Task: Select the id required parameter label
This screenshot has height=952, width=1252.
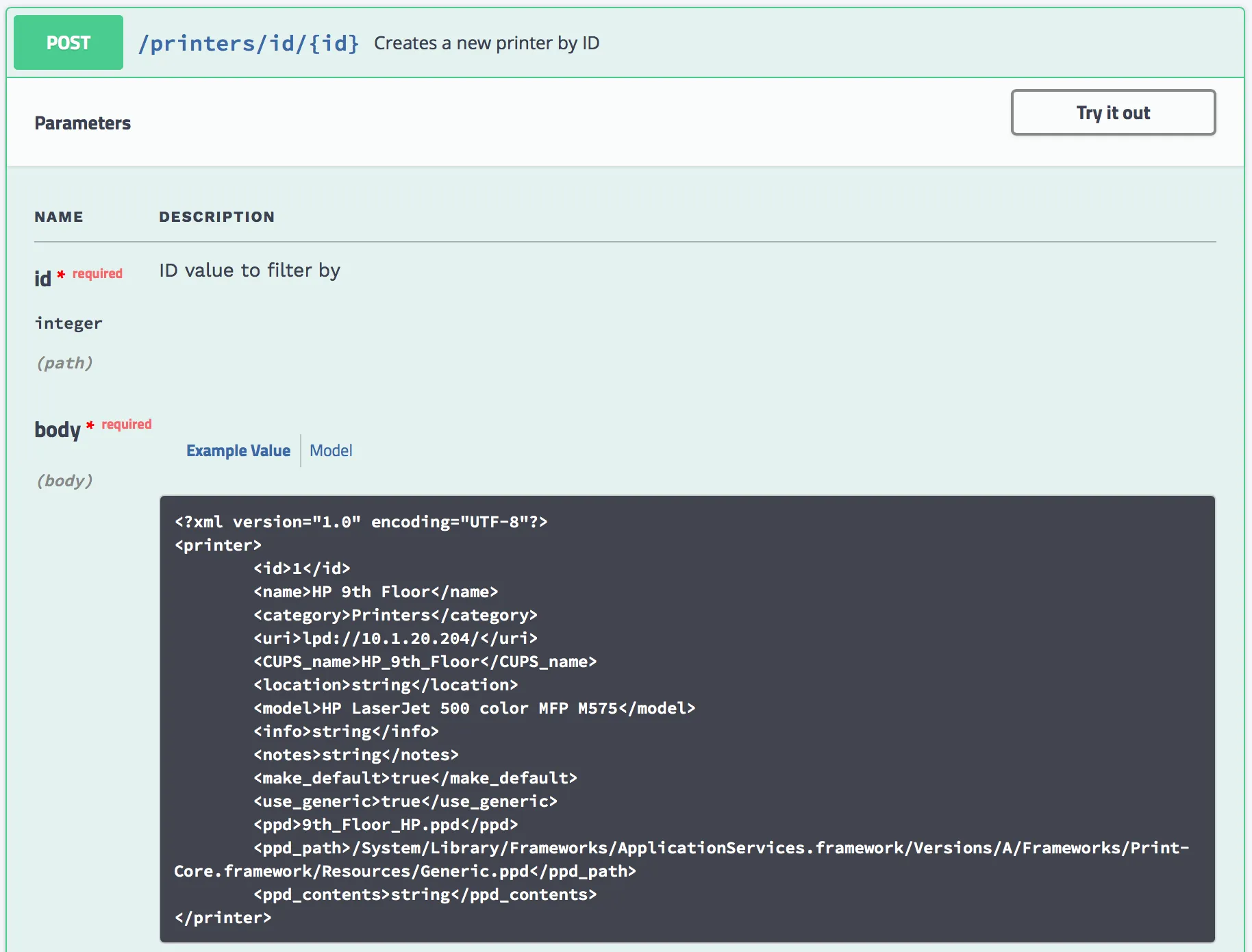Action: click(x=44, y=277)
